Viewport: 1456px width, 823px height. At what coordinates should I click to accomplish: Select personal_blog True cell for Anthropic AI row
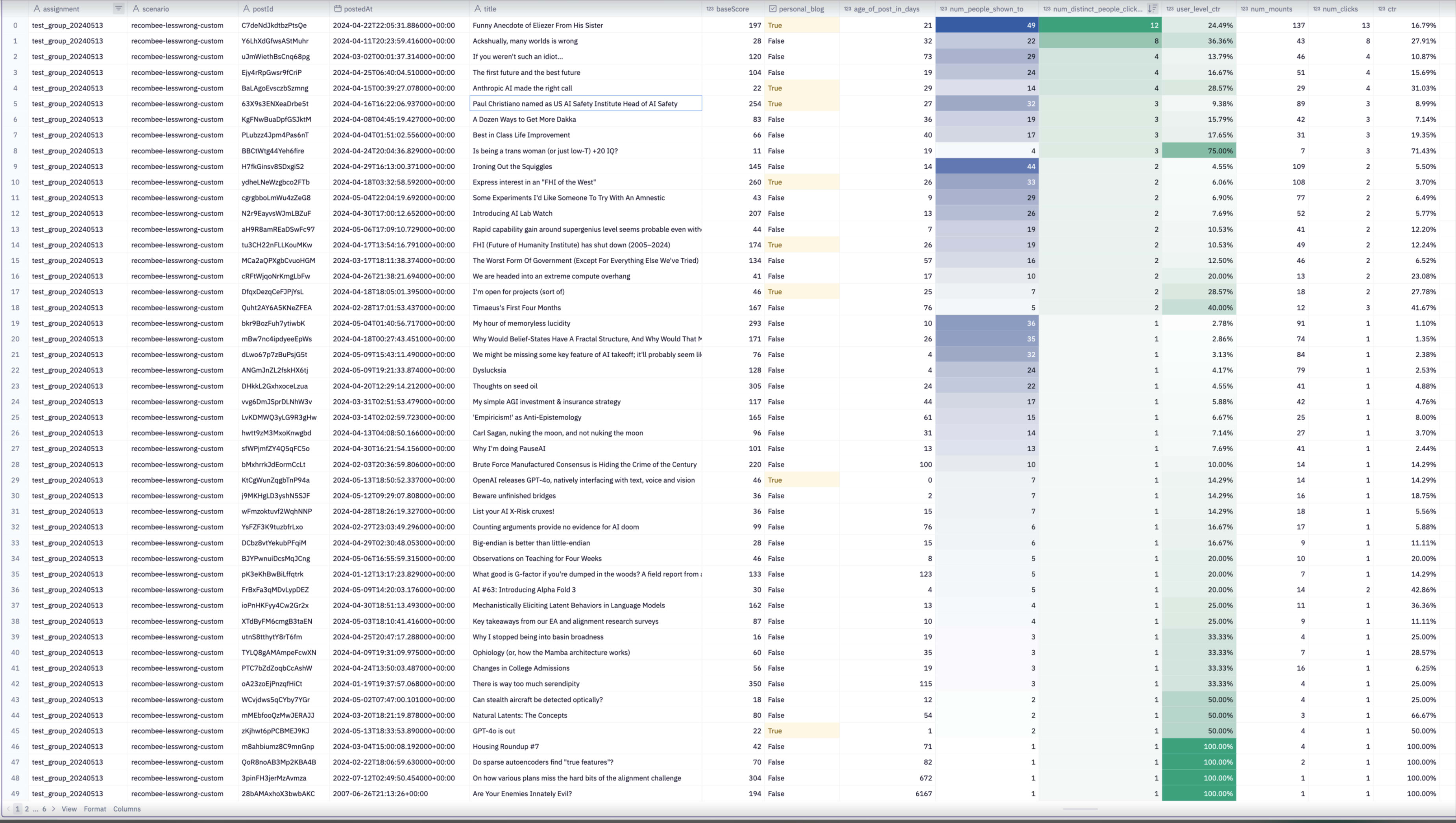click(x=801, y=88)
